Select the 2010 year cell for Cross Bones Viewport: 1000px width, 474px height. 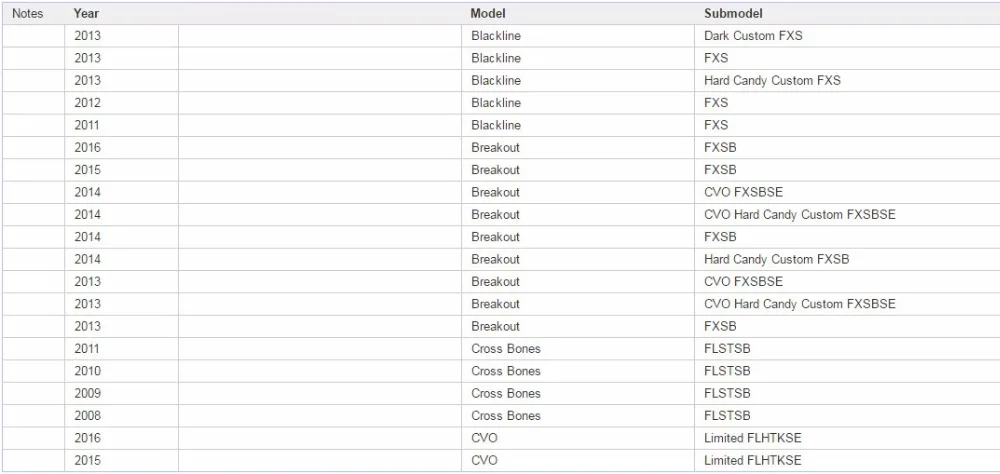(x=121, y=371)
